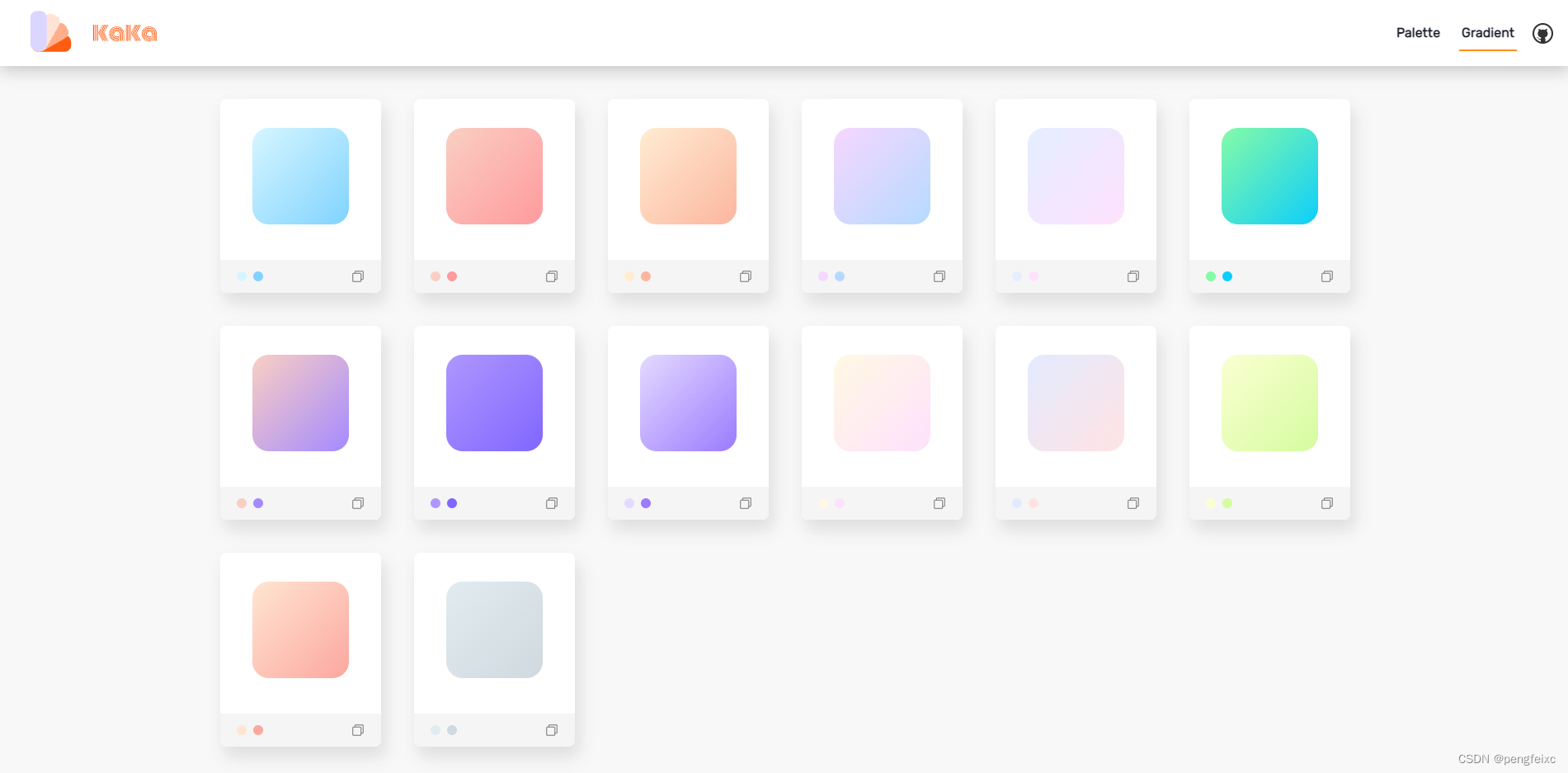This screenshot has width=1568, height=773.
Task: Open the lilac-to-light-blue gradient preview
Action: coord(882,176)
